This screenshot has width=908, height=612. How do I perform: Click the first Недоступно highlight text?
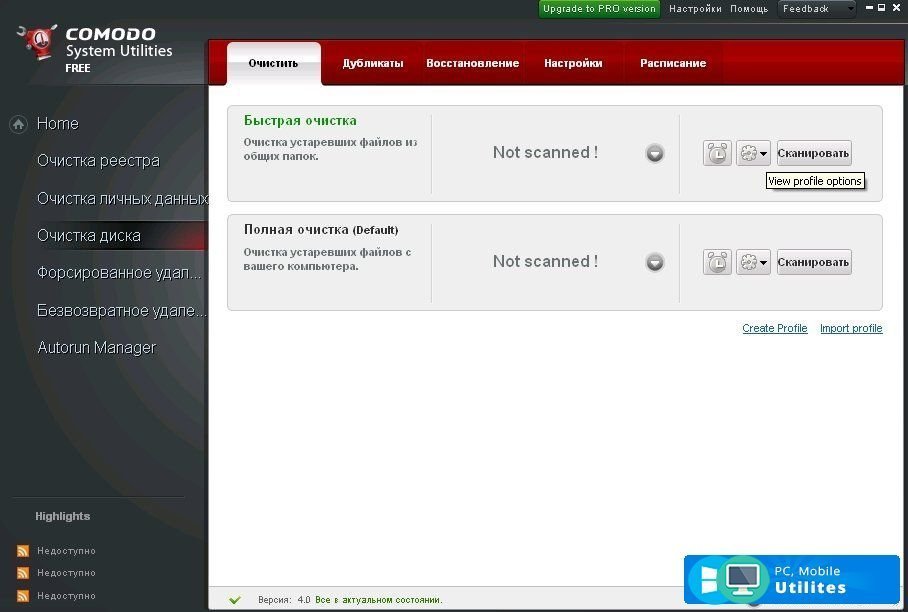(x=66, y=551)
